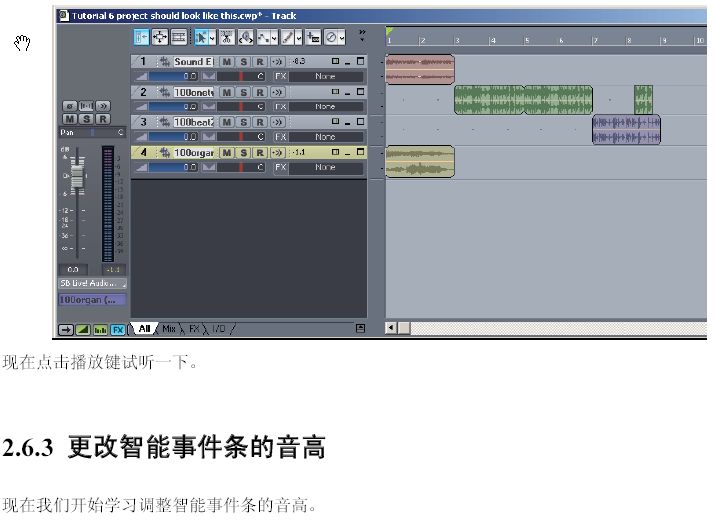Switch to the I/O tab
Screen dimensions: 714x521
[x=219, y=328]
